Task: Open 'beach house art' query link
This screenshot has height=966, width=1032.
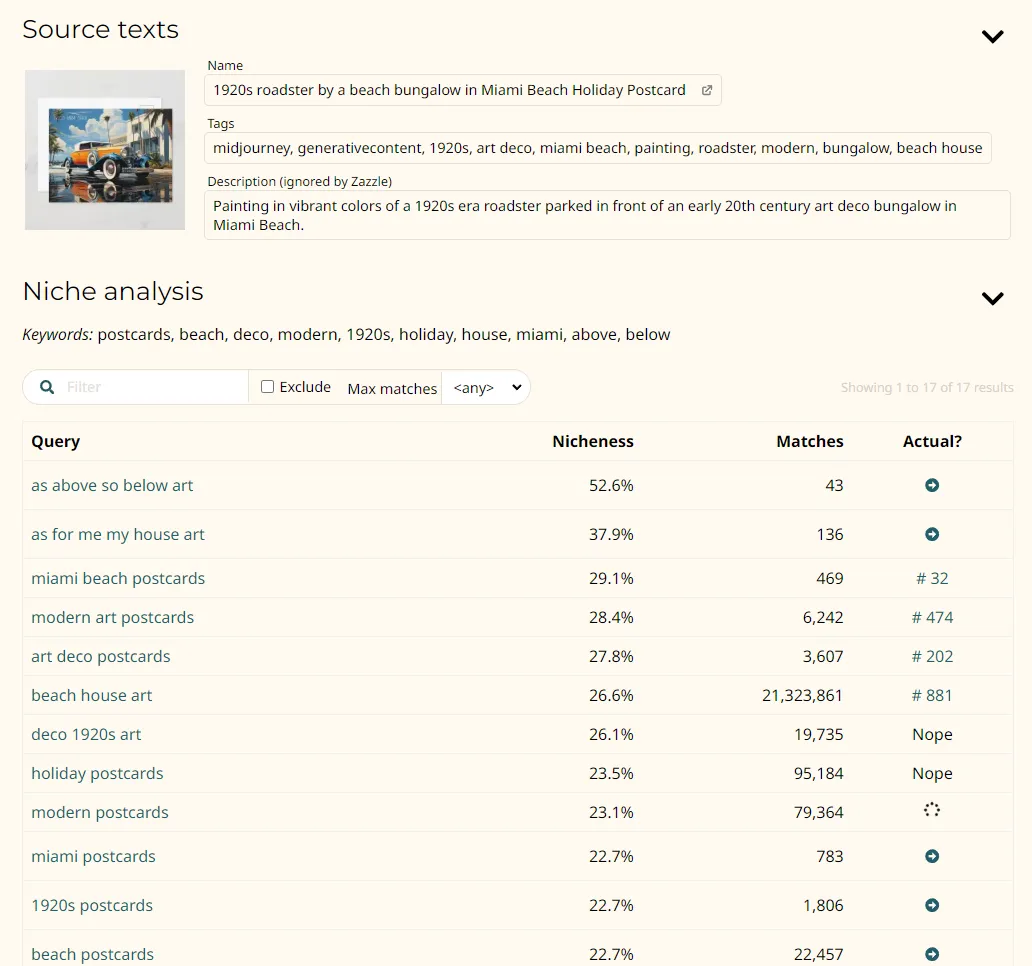Action: point(91,696)
